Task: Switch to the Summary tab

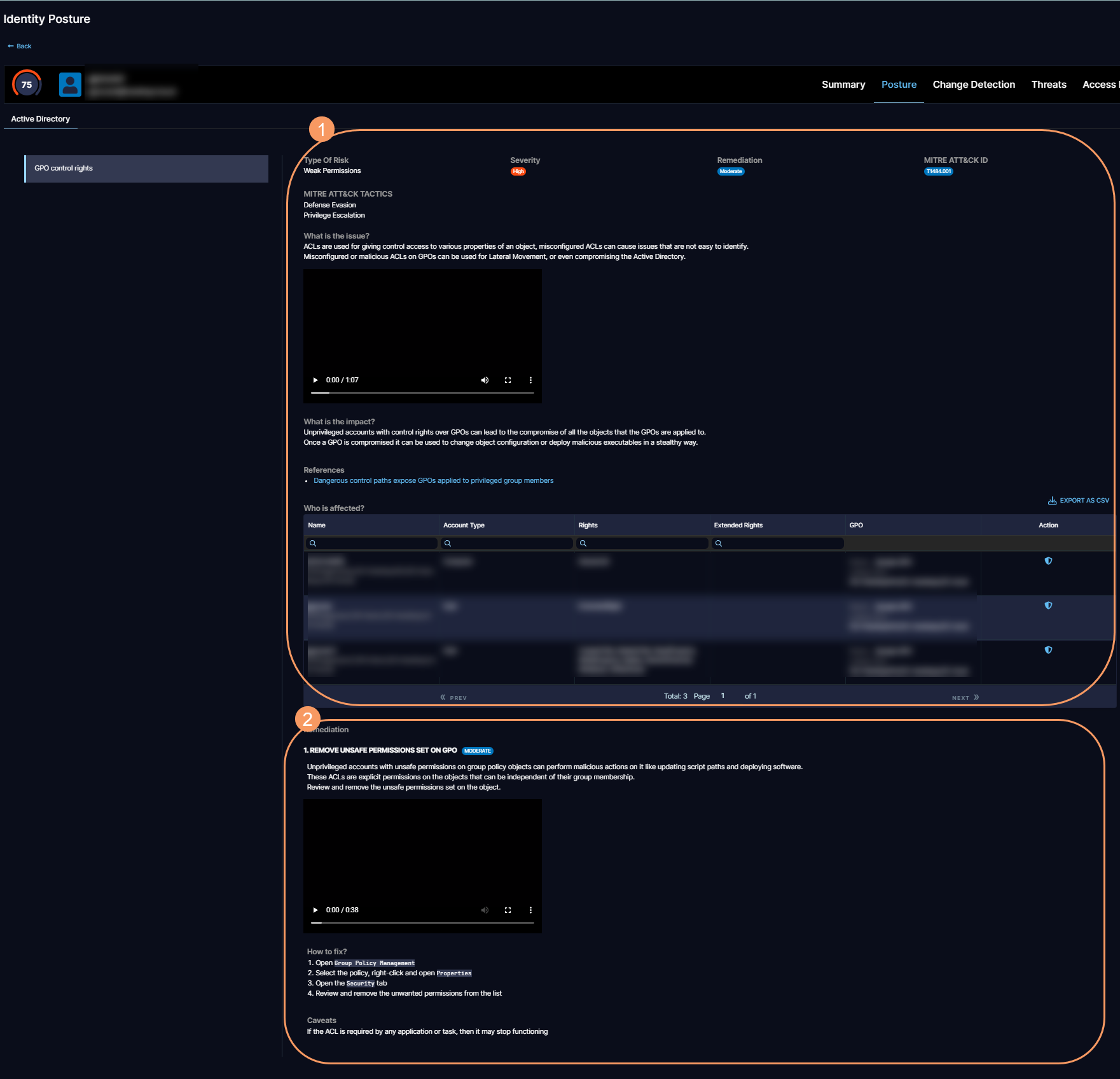Action: tap(843, 85)
